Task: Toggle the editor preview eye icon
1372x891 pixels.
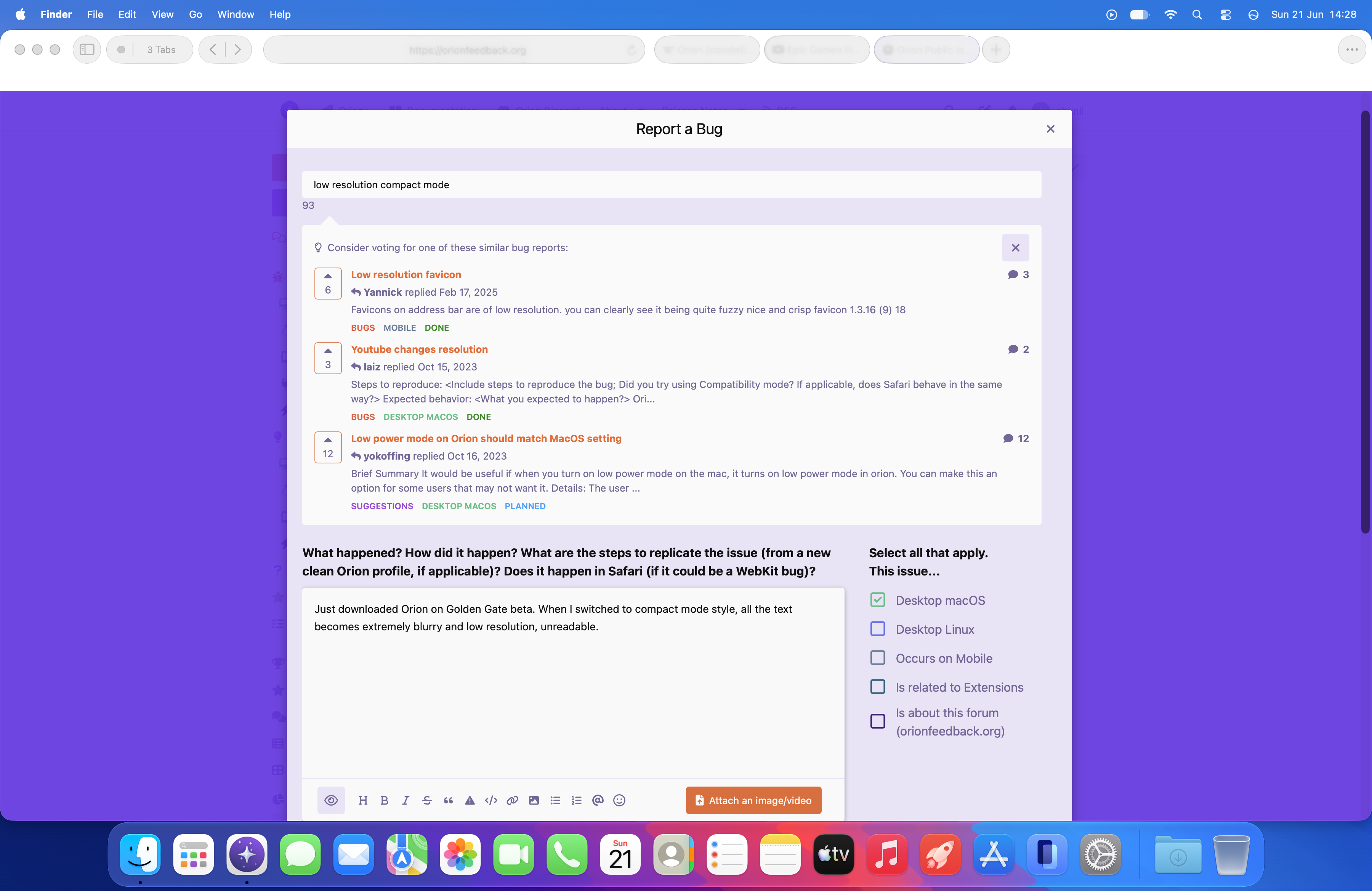Action: coord(331,800)
